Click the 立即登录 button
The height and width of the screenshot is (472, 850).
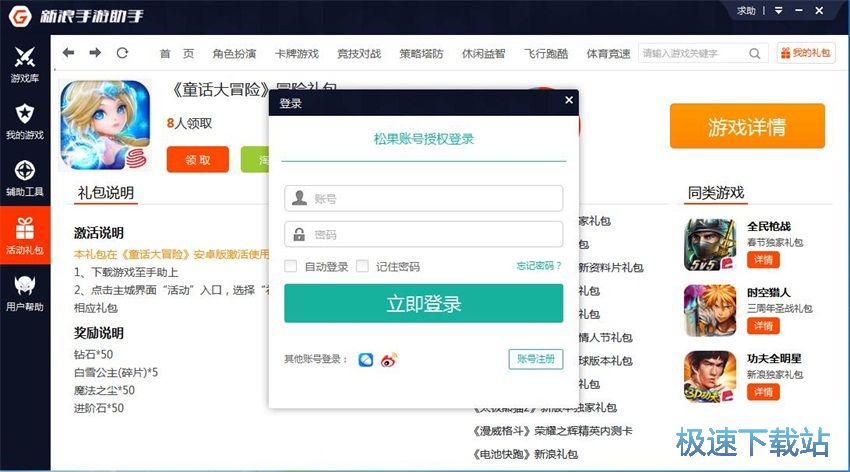pos(423,303)
